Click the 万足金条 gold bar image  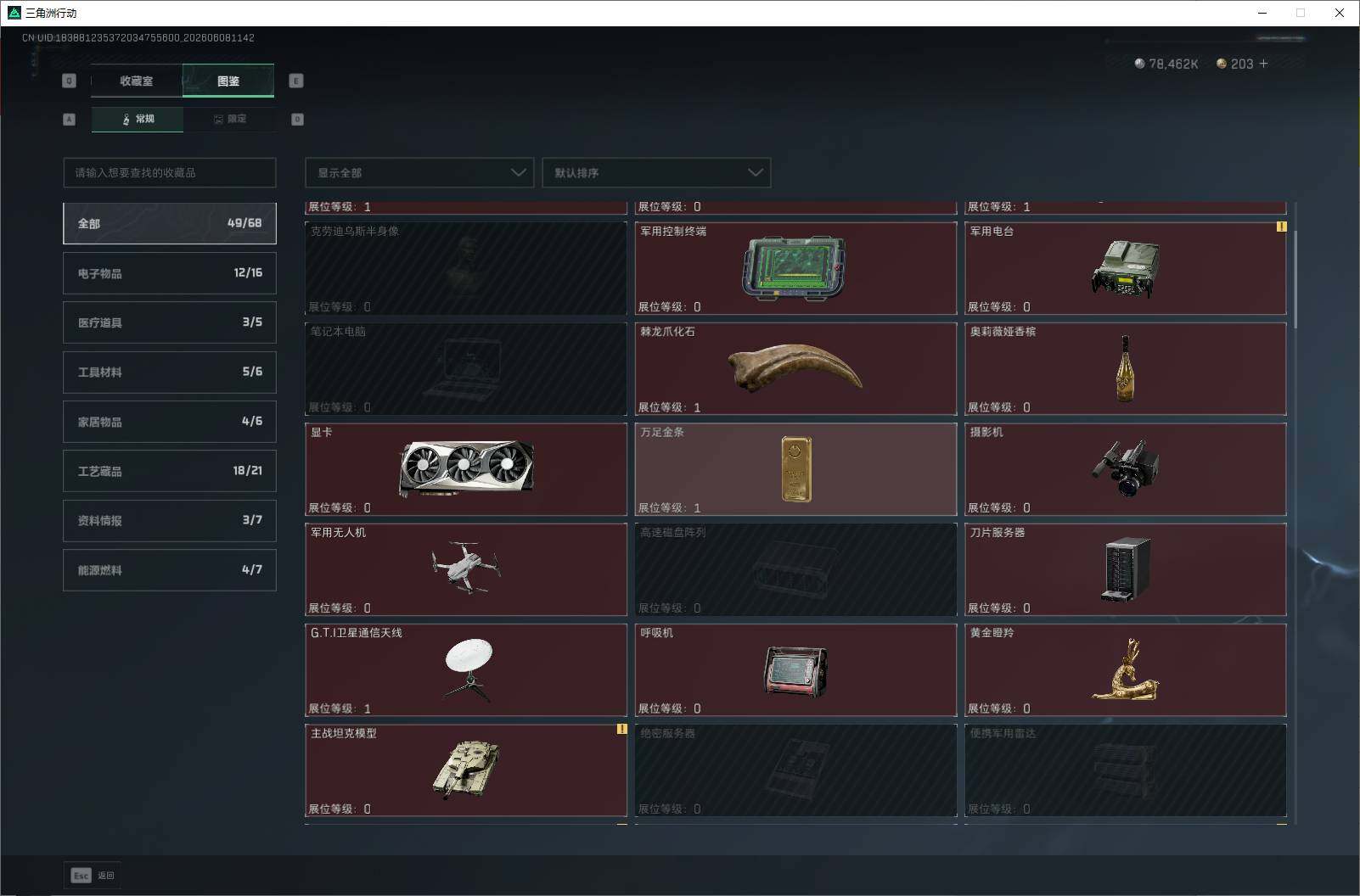(x=795, y=468)
